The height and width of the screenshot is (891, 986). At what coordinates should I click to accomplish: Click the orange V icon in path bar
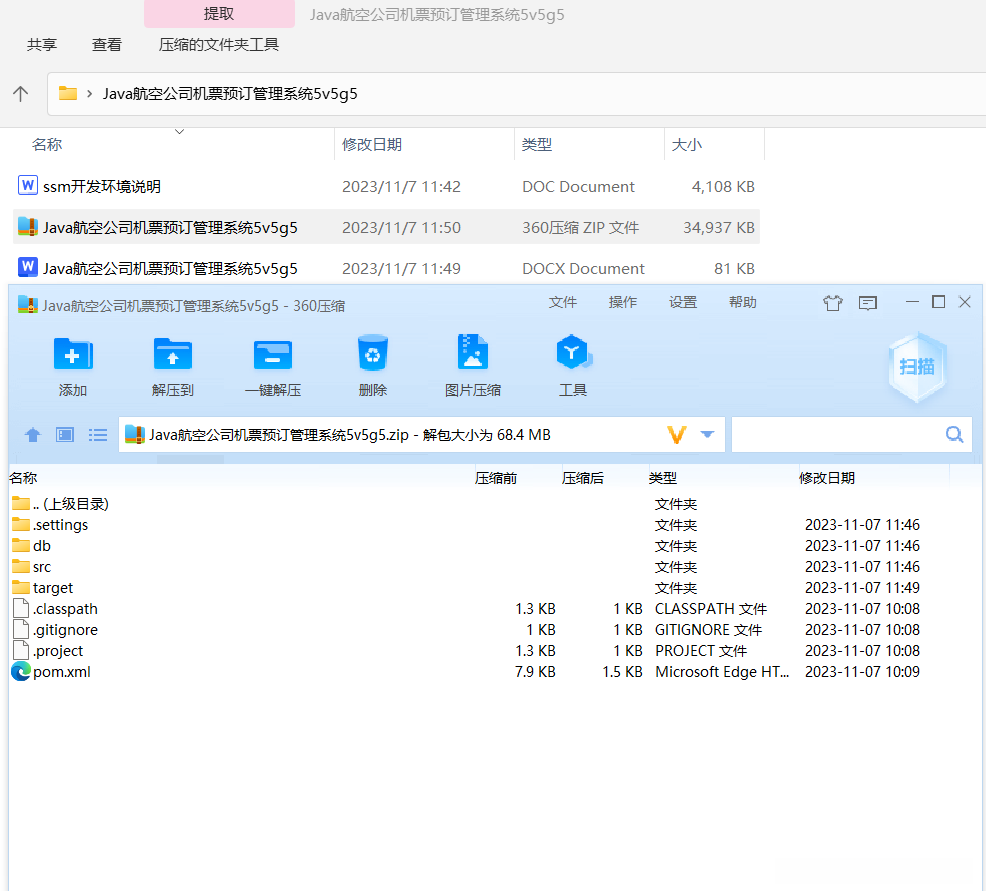pyautogui.click(x=677, y=434)
